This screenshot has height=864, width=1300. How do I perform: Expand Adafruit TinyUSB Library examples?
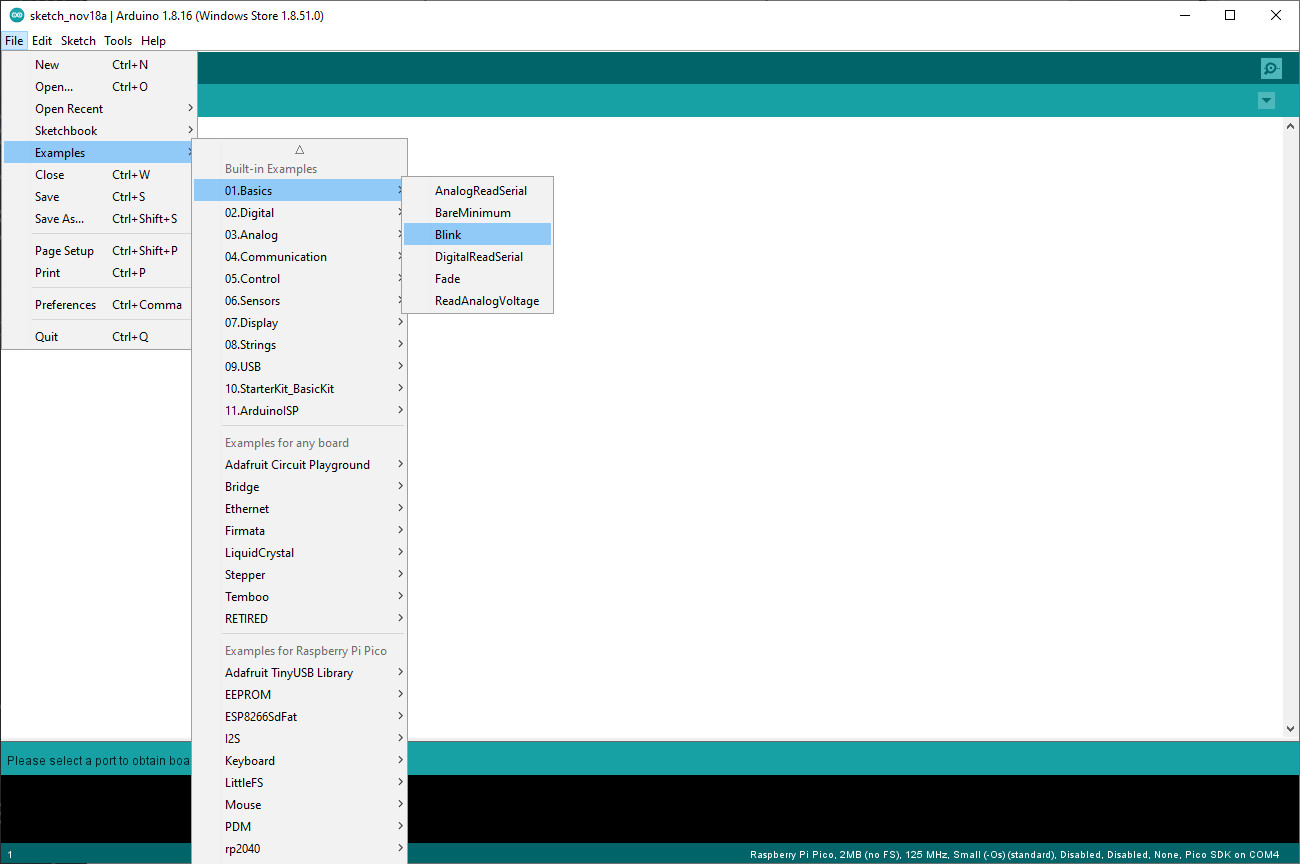[299, 672]
